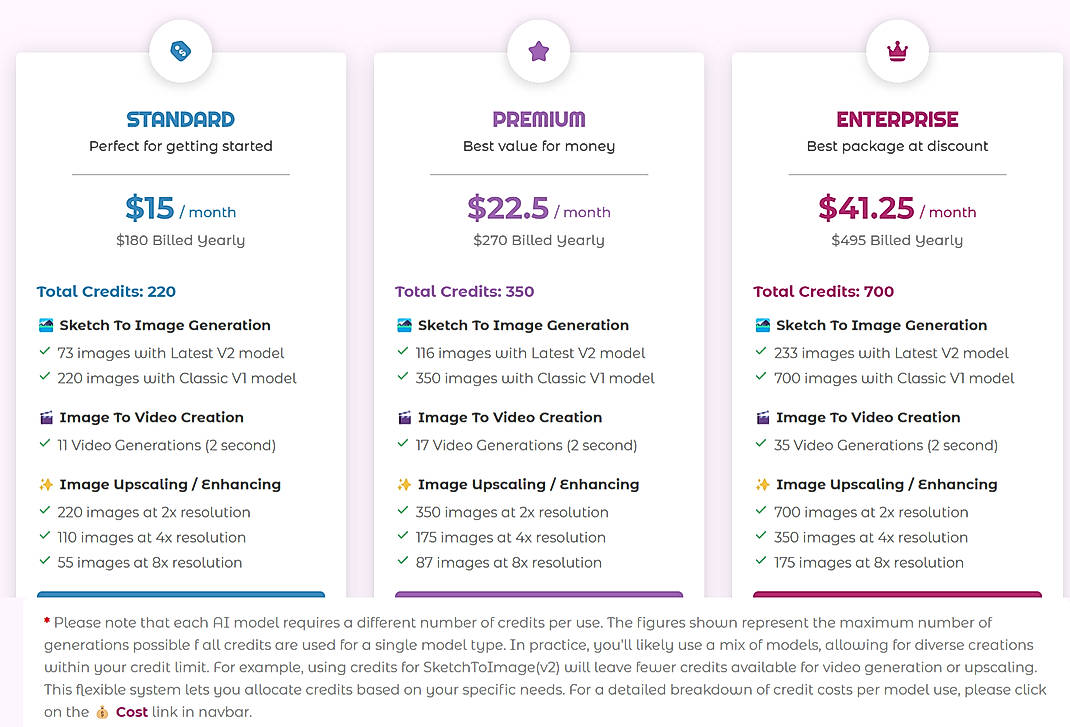
Task: Click the $180 Billed Yearly text
Action: (x=180, y=240)
